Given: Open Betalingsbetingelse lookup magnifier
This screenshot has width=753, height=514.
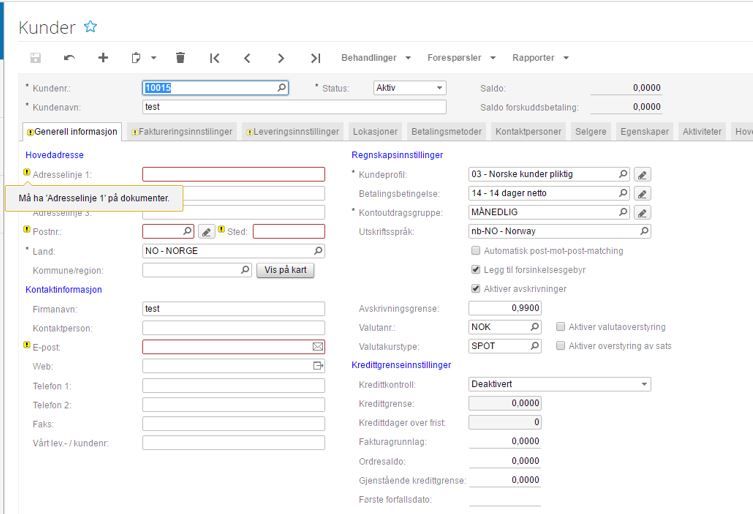Looking at the screenshot, I should 623,193.
